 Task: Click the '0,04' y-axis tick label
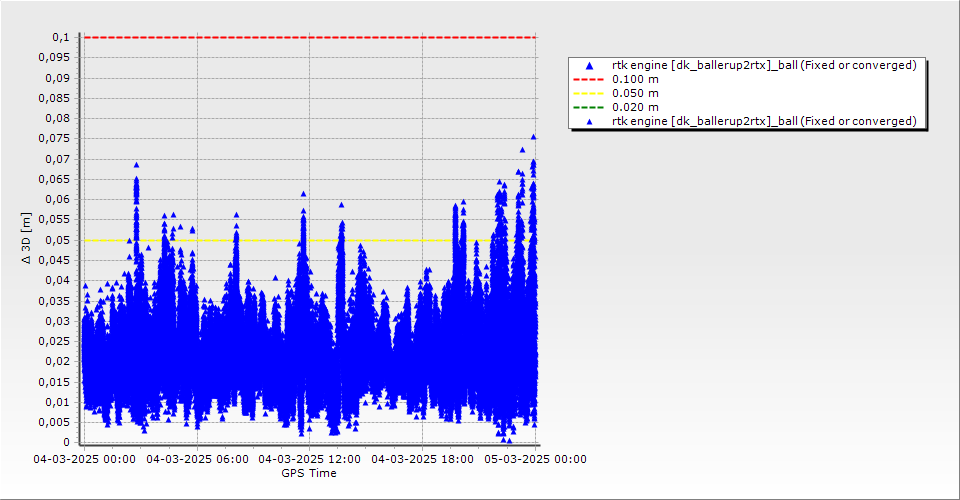coord(58,280)
